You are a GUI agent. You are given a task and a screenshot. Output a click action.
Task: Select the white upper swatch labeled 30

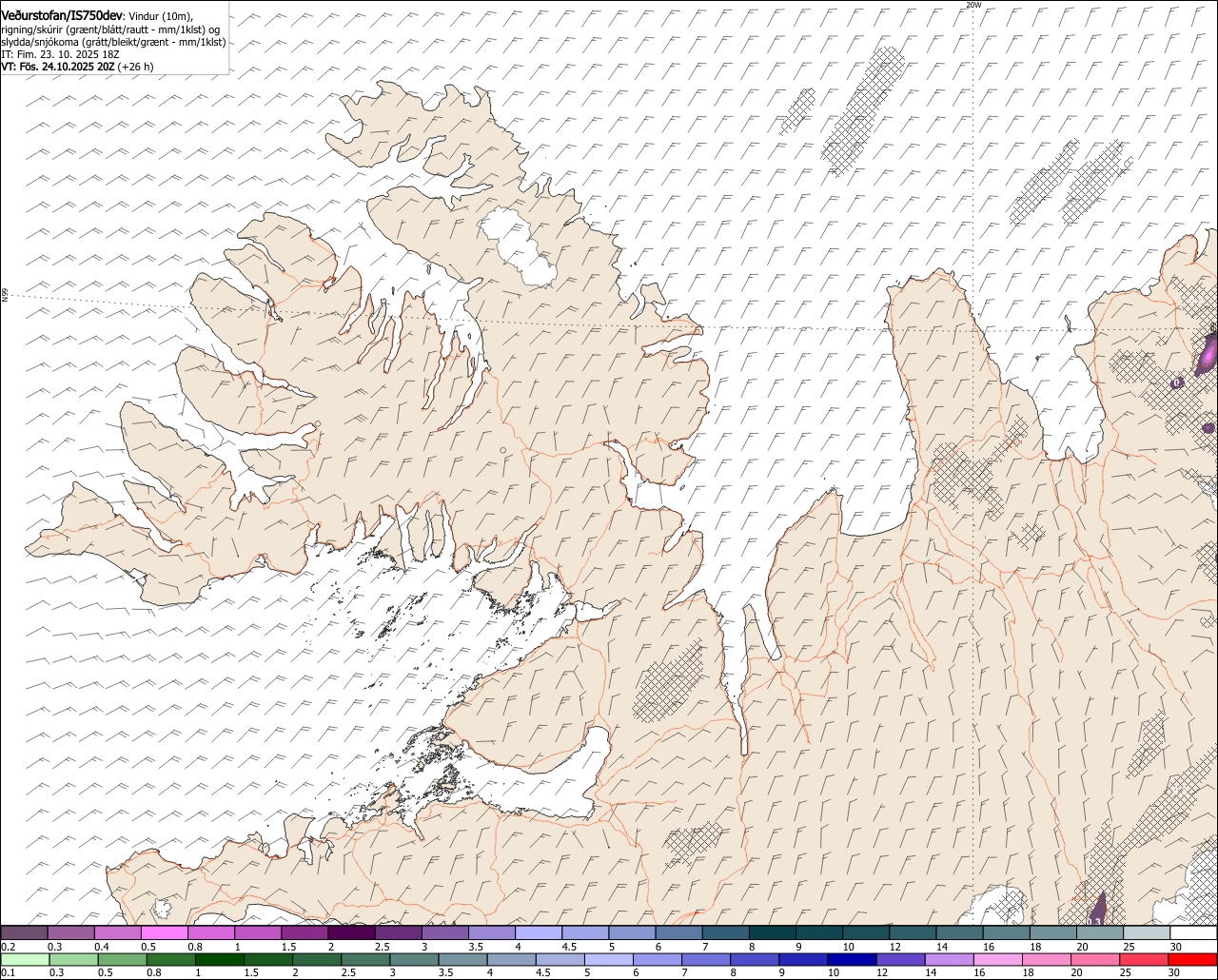coord(1194,932)
